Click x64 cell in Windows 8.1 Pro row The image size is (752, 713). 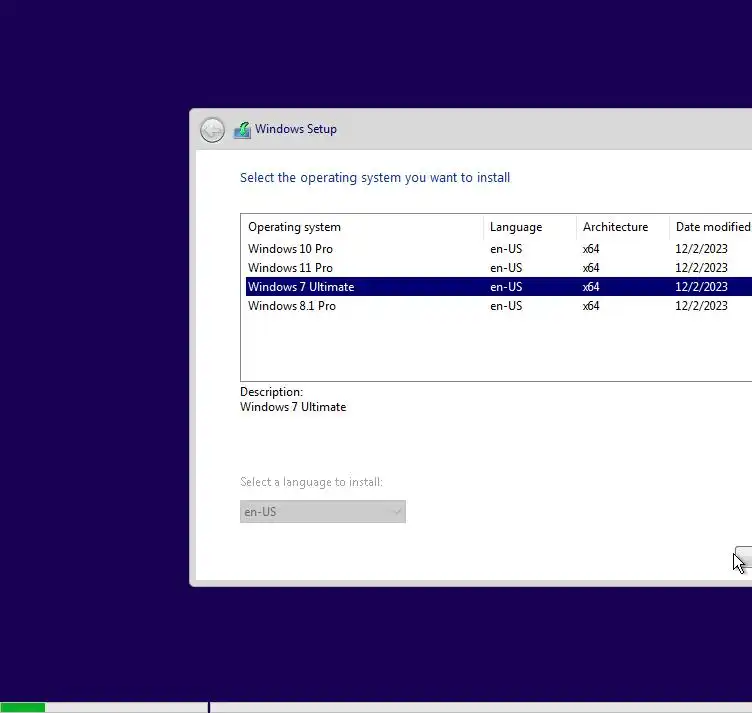591,306
